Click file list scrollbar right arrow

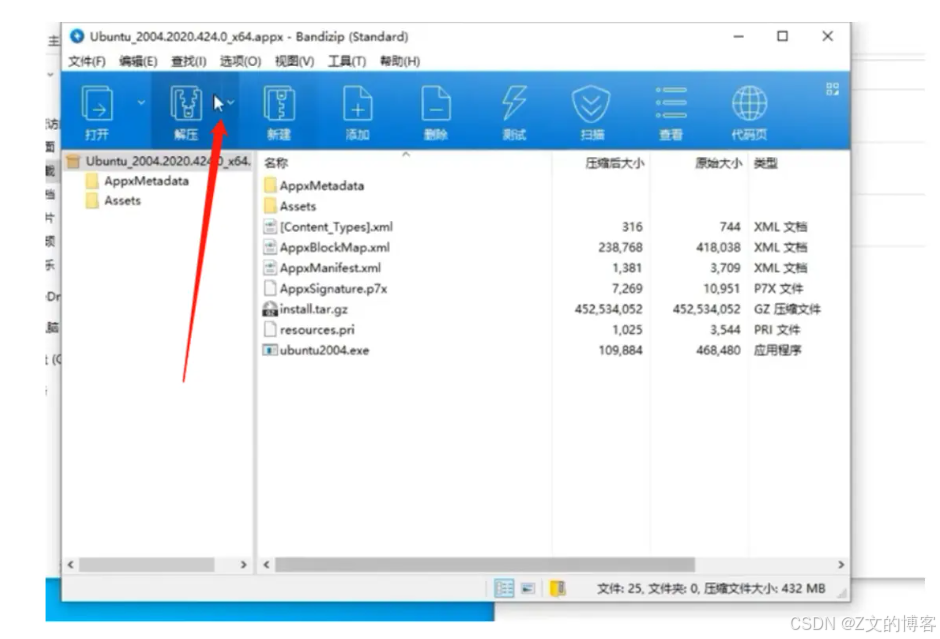click(x=841, y=565)
